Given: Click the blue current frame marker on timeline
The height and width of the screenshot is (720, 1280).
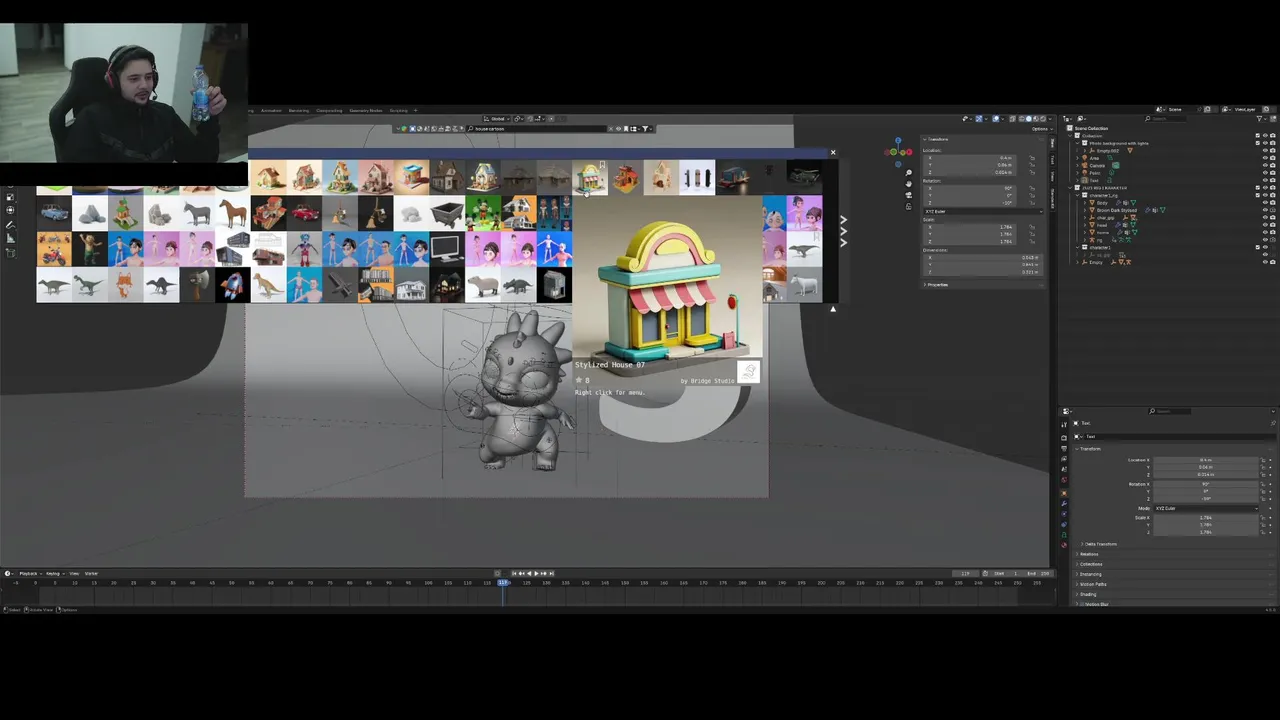Looking at the screenshot, I should tap(503, 583).
